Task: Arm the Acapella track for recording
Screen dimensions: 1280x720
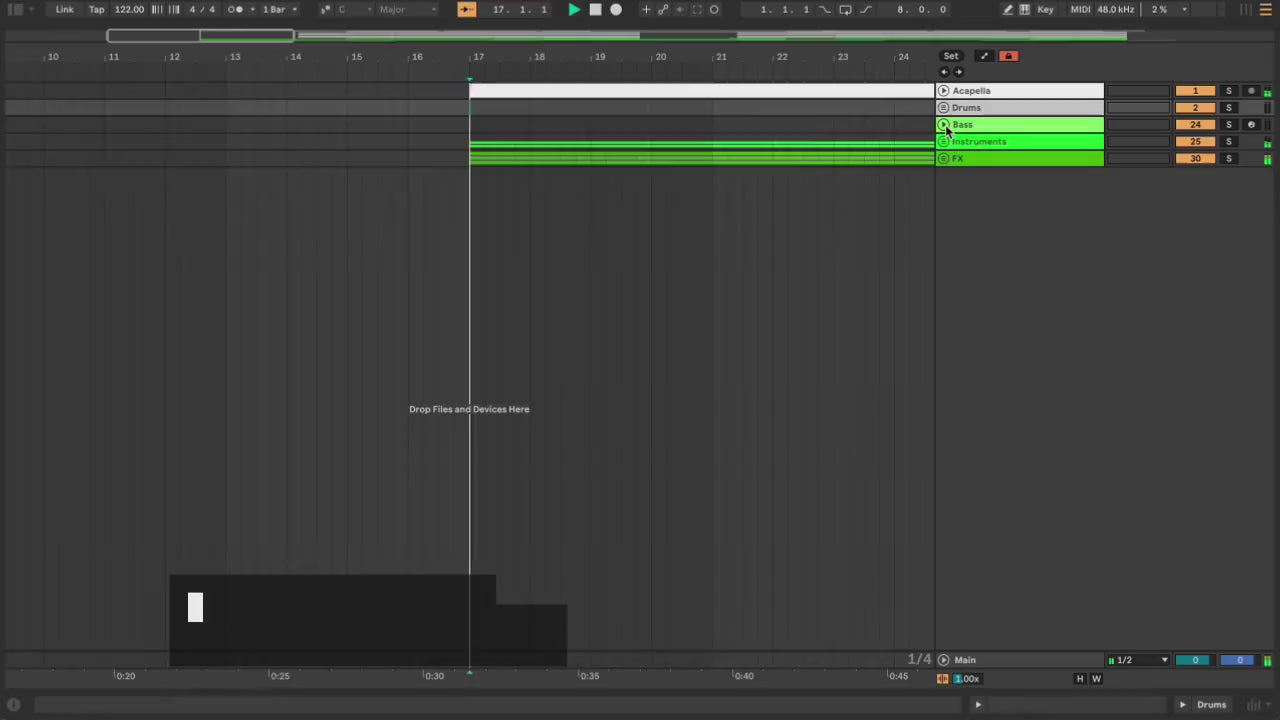Action: click(1251, 91)
